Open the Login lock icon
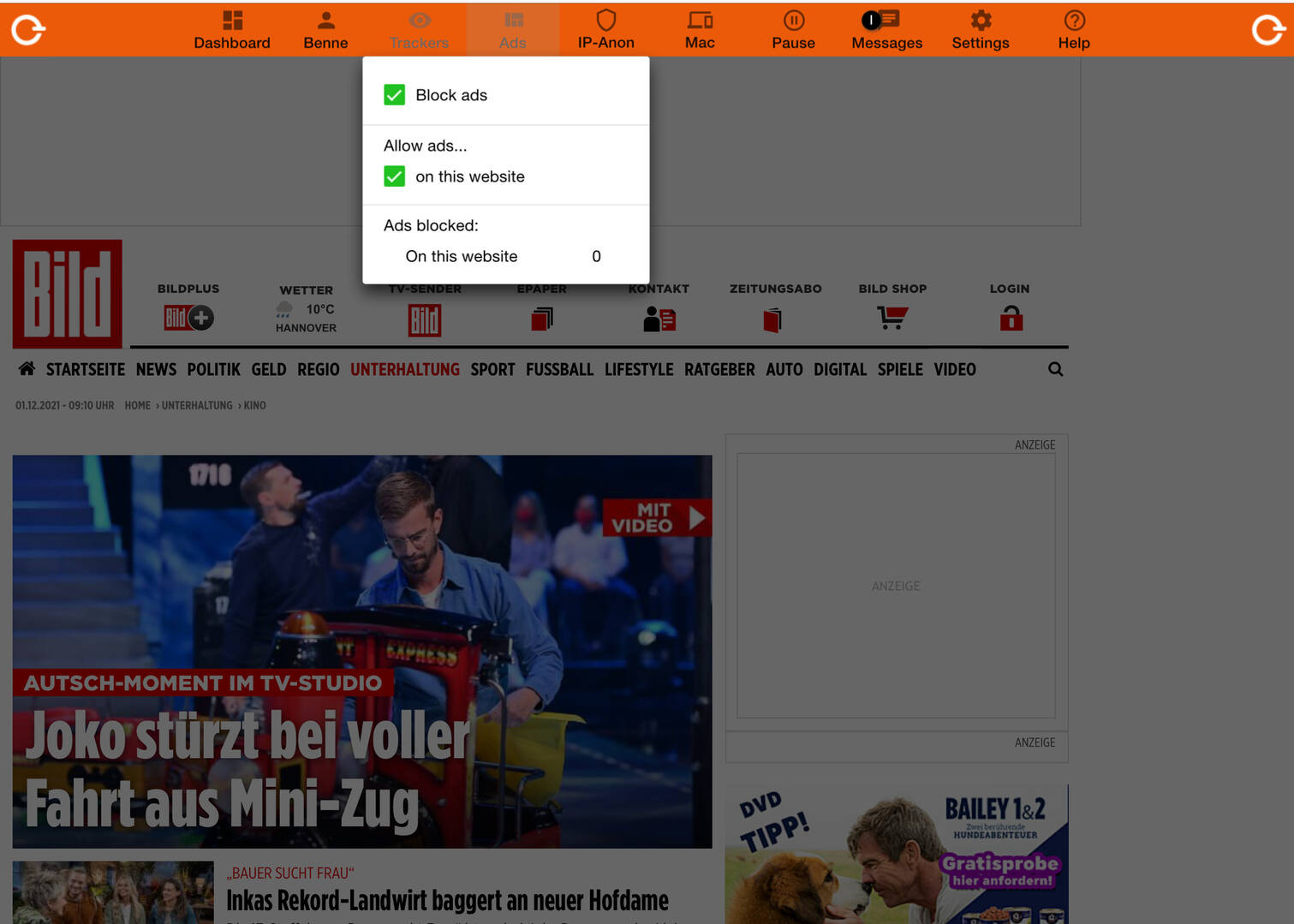Image resolution: width=1294 pixels, height=924 pixels. tap(1011, 318)
